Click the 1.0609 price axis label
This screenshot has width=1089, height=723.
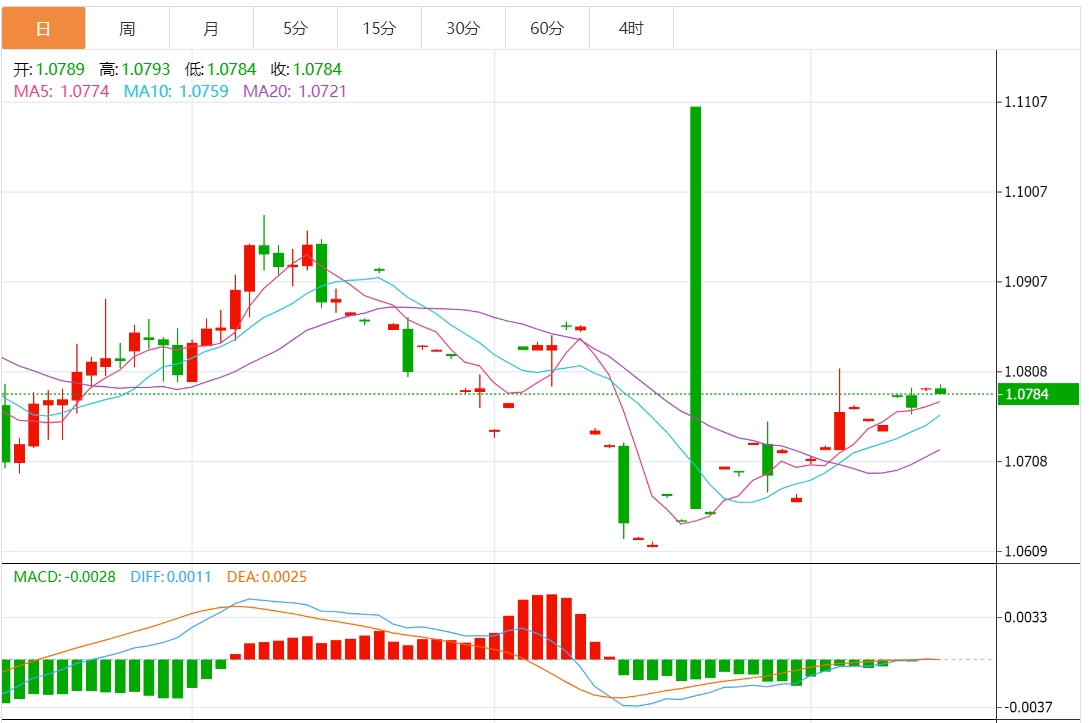point(1026,551)
